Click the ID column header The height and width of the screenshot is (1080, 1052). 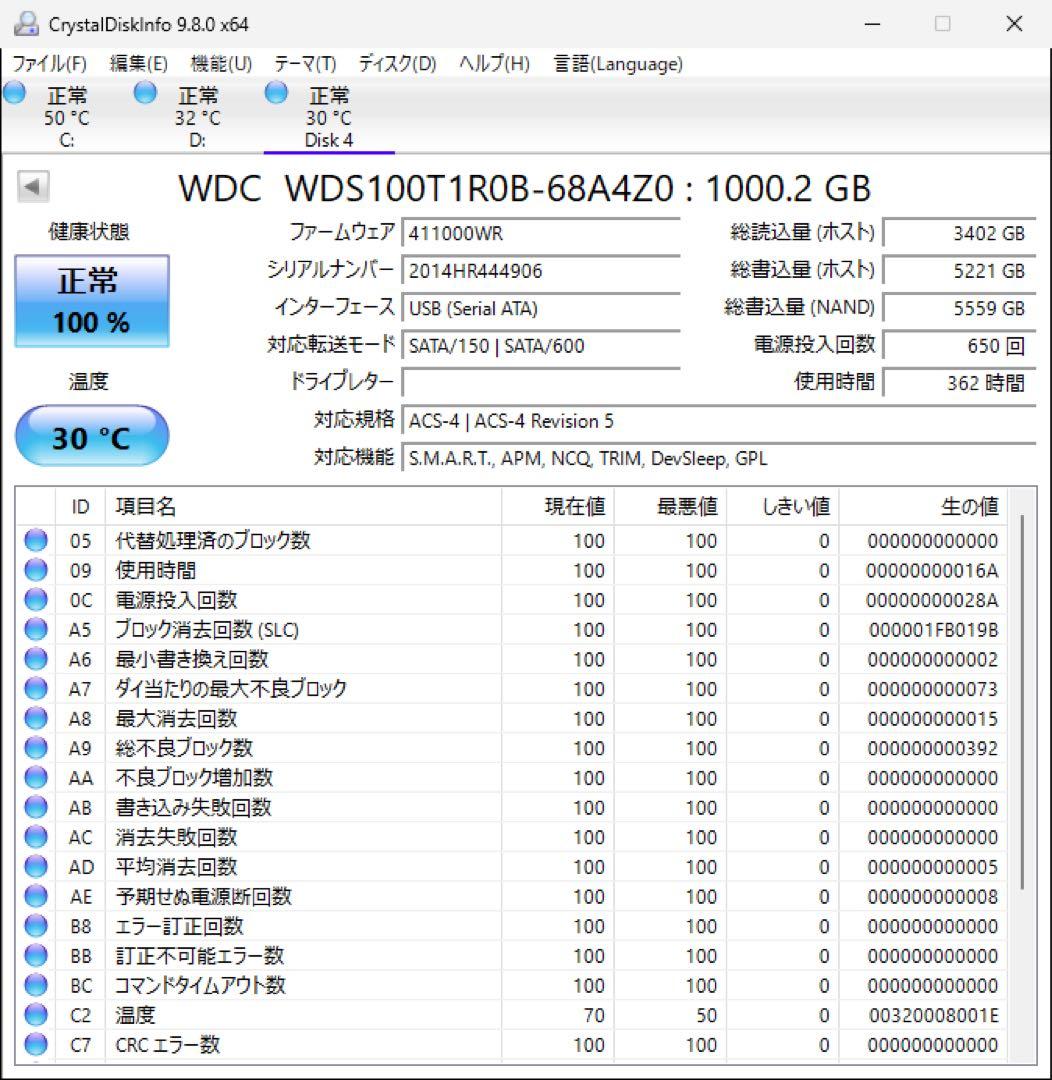pyautogui.click(x=80, y=507)
